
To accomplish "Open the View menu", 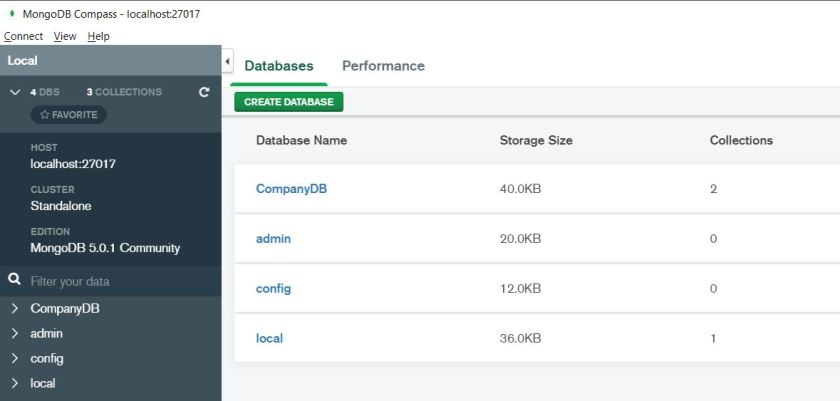I will point(65,36).
